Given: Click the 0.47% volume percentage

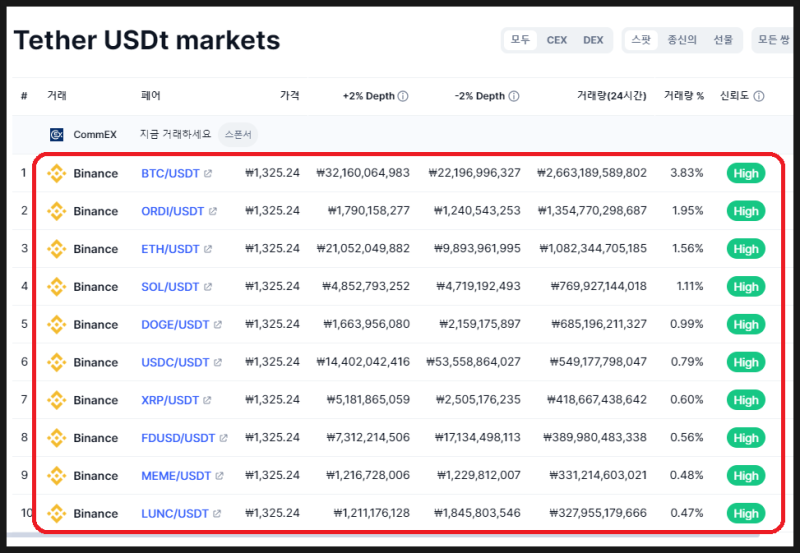Looking at the screenshot, I should (x=687, y=513).
